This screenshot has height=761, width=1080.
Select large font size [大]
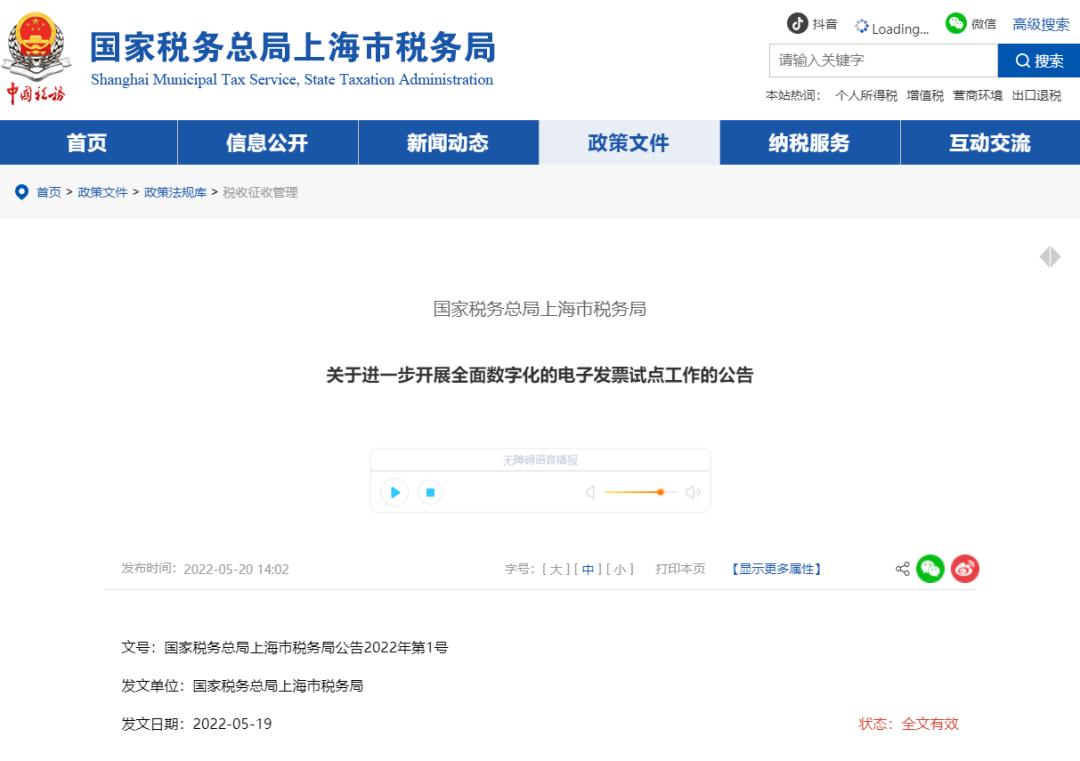point(556,567)
